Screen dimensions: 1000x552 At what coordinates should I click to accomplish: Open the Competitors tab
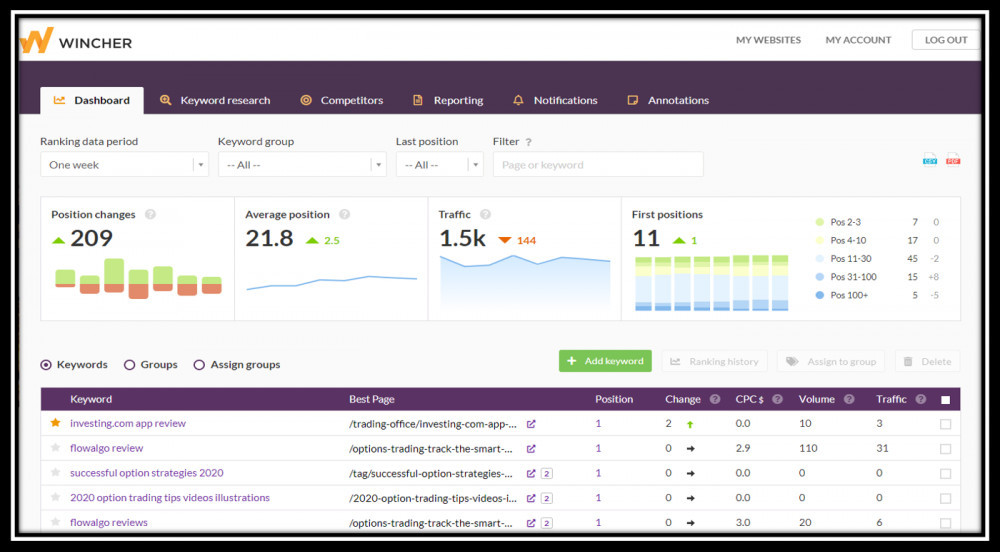pyautogui.click(x=342, y=100)
